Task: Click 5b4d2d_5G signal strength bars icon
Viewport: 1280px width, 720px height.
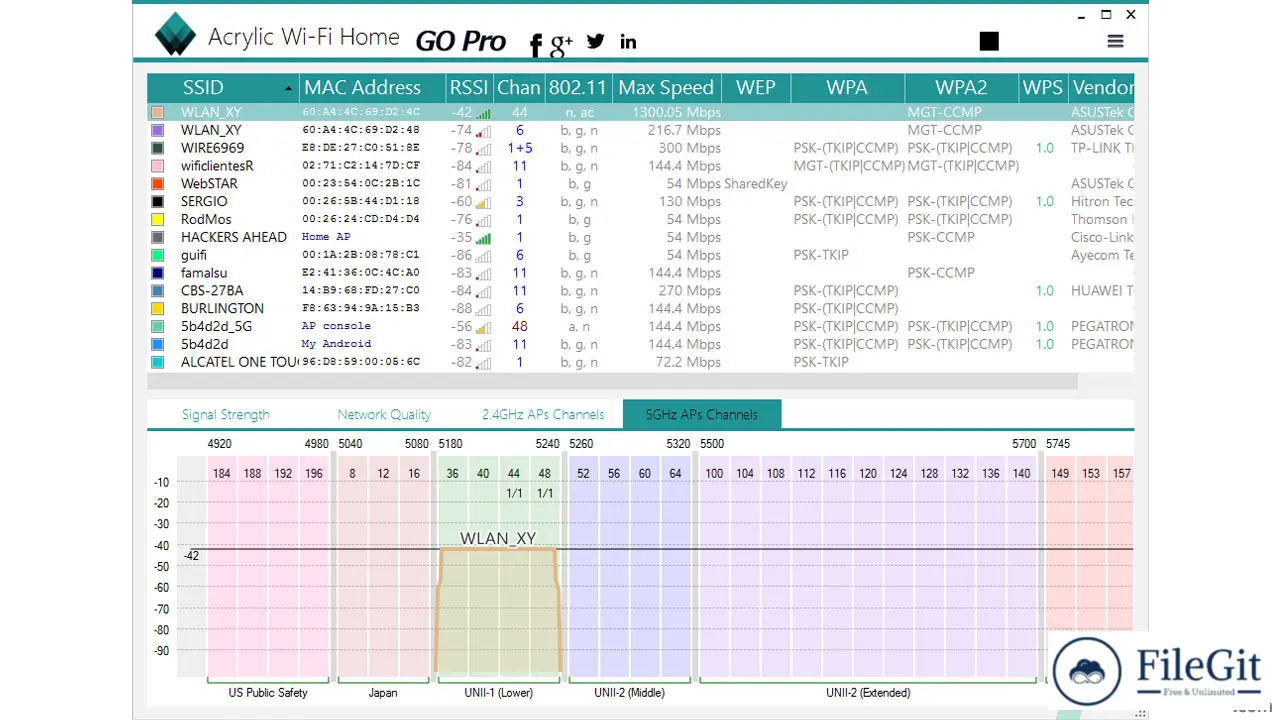Action: click(x=483, y=327)
